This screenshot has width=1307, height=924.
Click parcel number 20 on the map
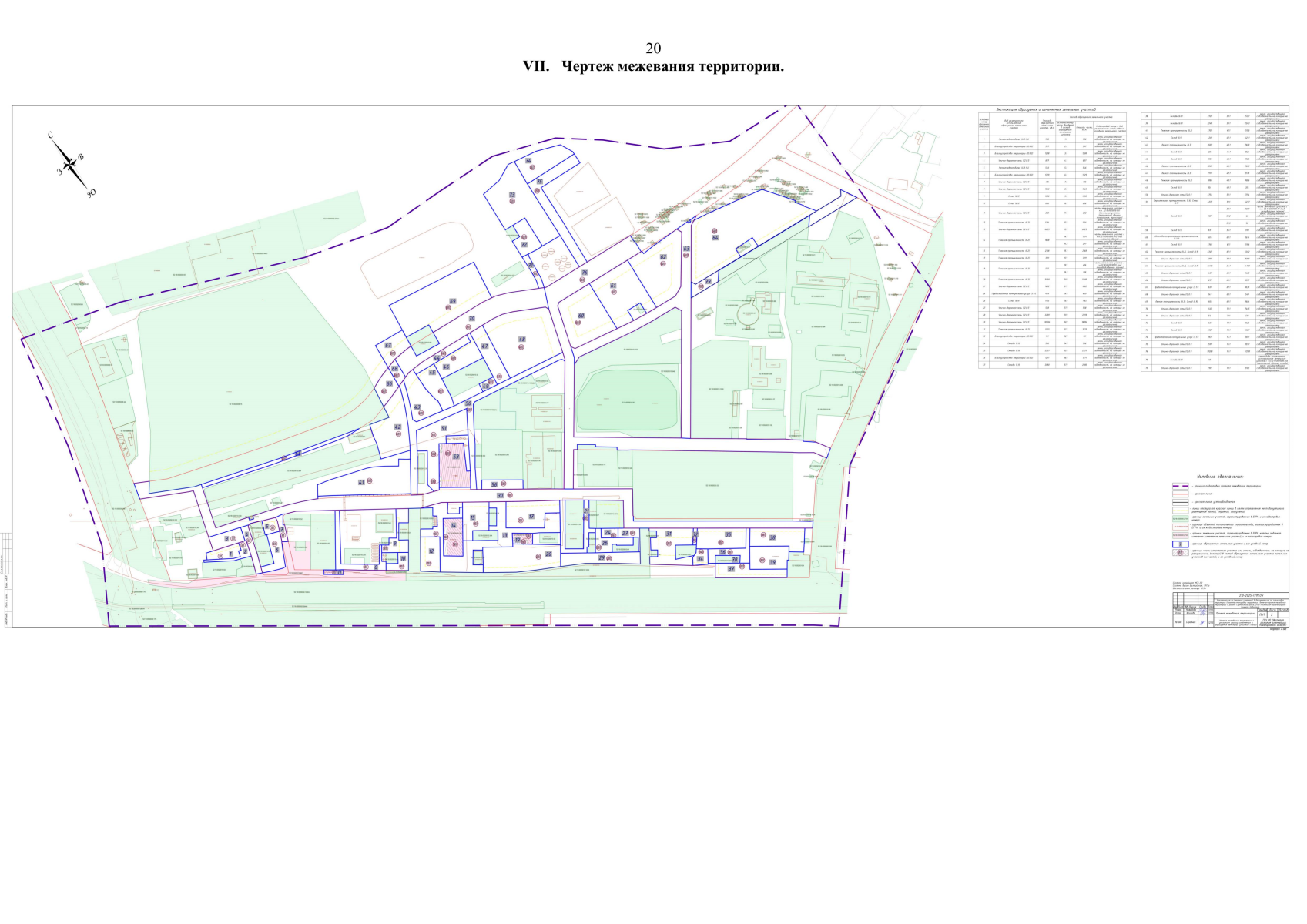click(548, 554)
